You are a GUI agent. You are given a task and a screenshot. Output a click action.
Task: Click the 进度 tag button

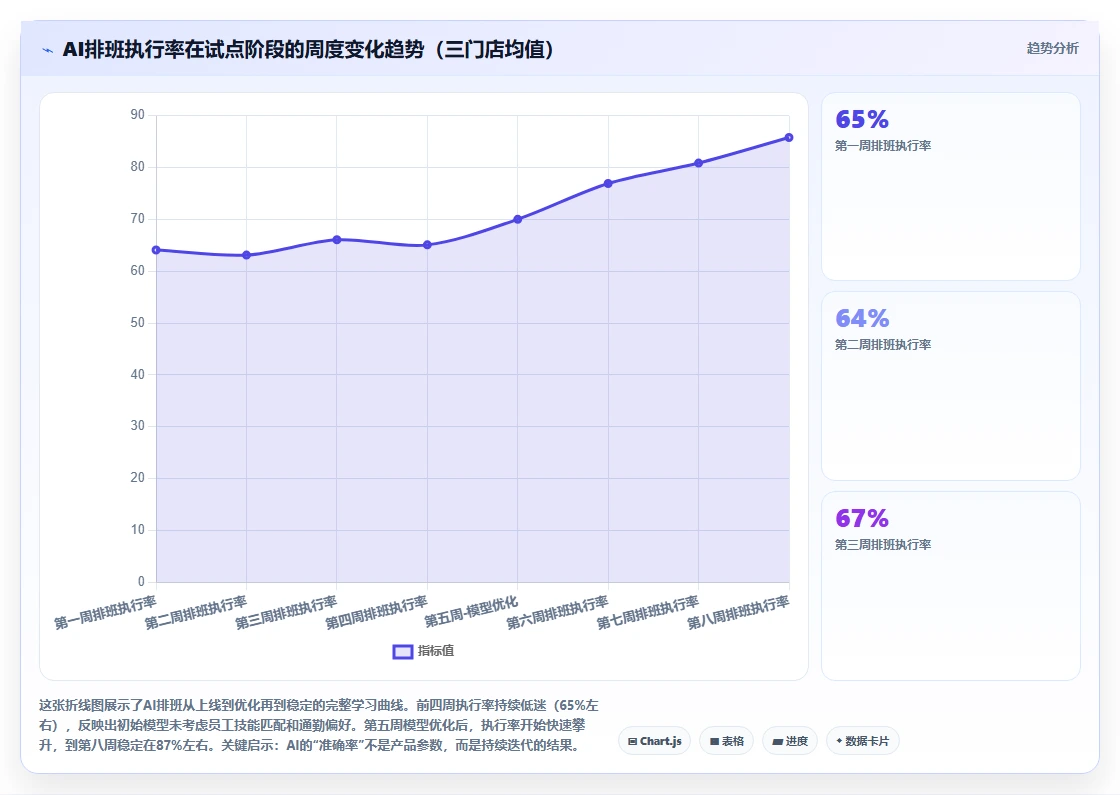[790, 741]
